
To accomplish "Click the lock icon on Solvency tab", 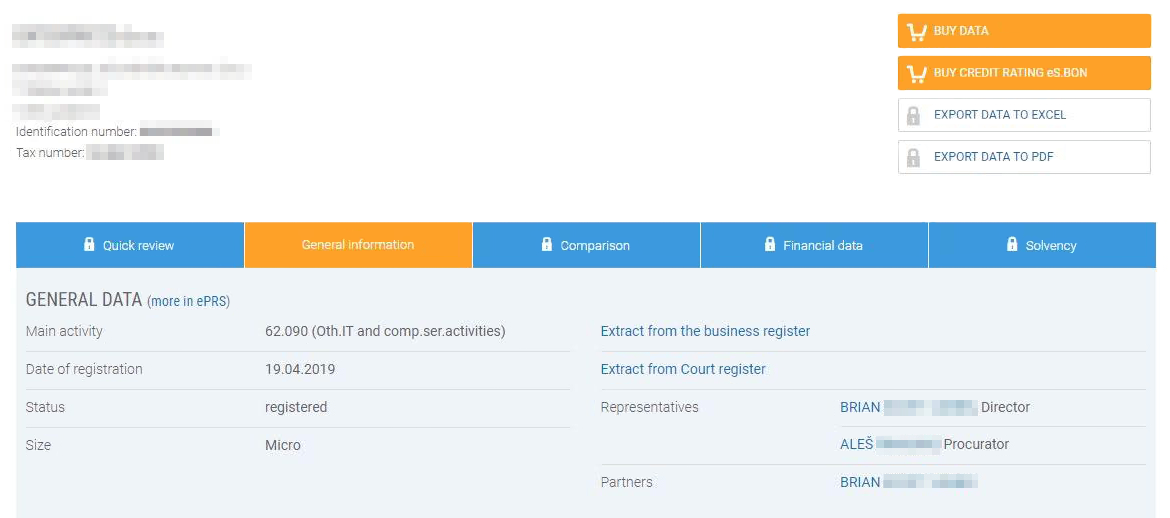I will point(1012,244).
